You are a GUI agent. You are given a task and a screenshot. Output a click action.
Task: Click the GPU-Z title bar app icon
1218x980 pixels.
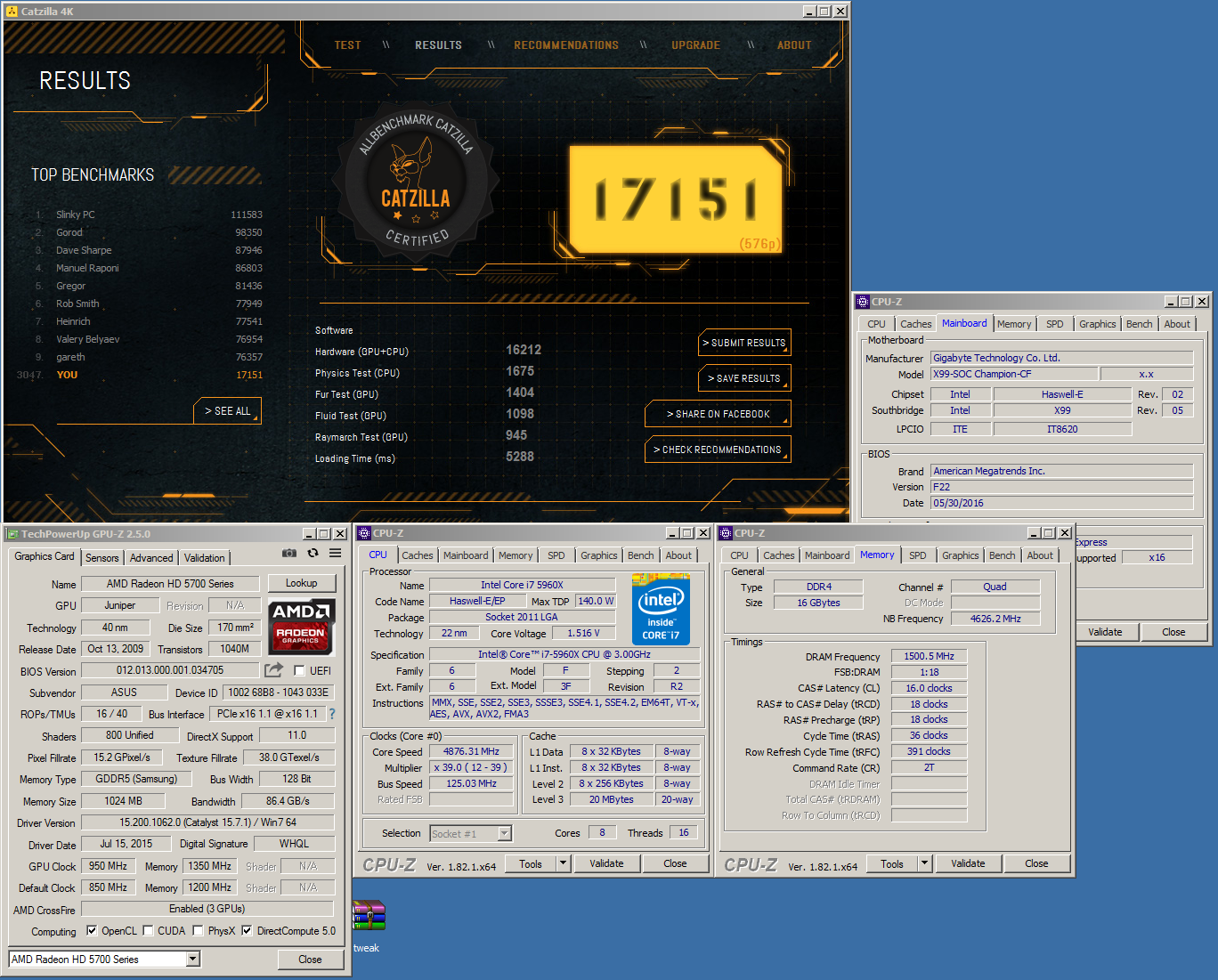click(x=12, y=534)
